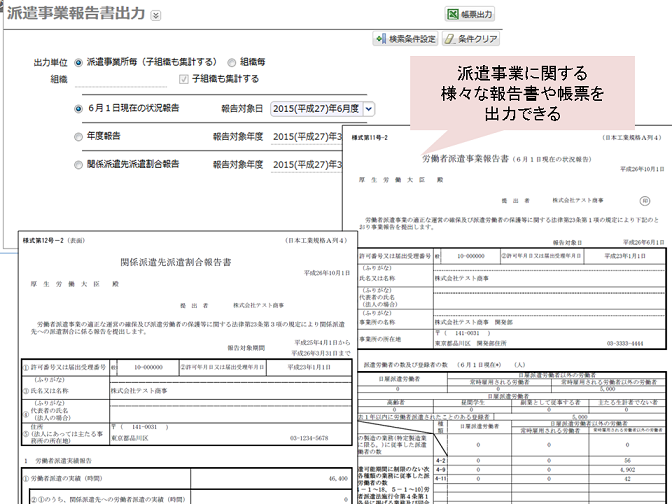Open 報告対象年度 dropdown in 関係派遣先派遣割合報告 row
Screen dimensions: 672x504
point(307,165)
